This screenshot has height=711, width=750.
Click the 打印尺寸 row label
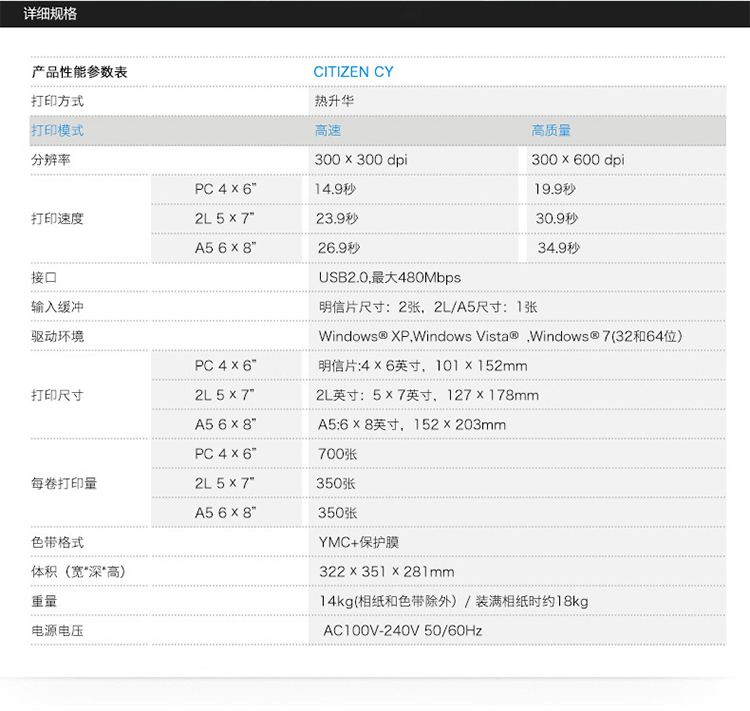(57, 395)
